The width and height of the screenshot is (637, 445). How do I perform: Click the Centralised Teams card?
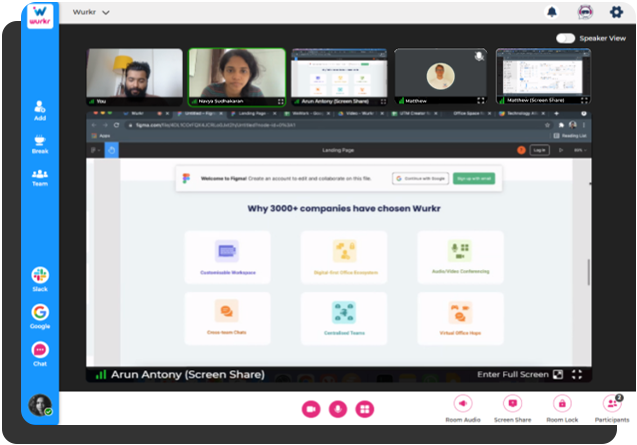(x=344, y=318)
